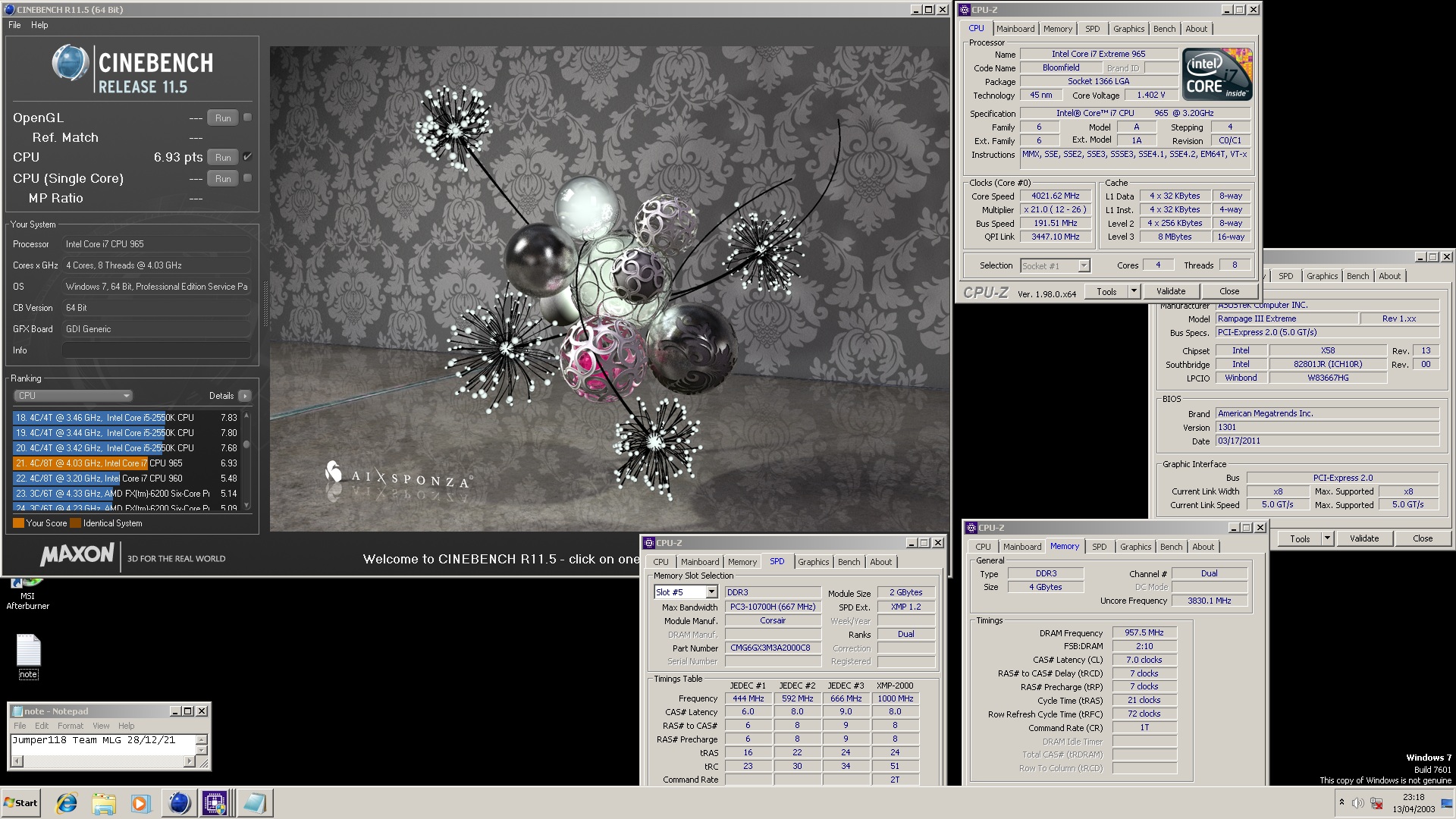
Task: Click Part Number CMG6GX3M3A2000C8
Action: (773, 648)
